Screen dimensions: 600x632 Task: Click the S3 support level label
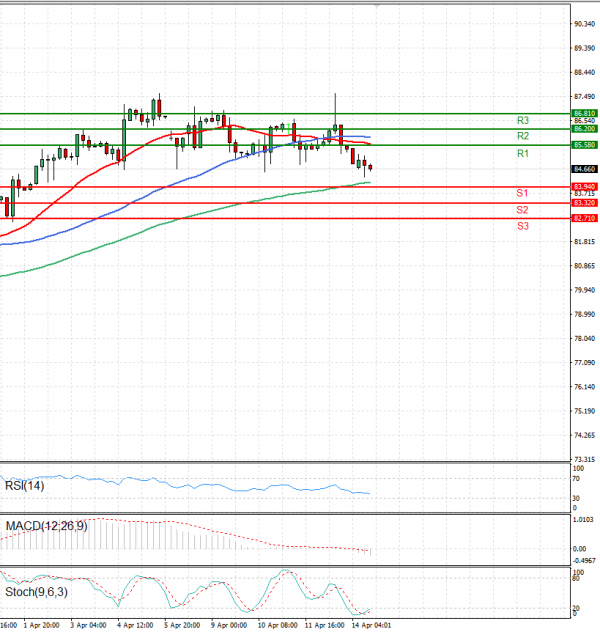click(523, 226)
